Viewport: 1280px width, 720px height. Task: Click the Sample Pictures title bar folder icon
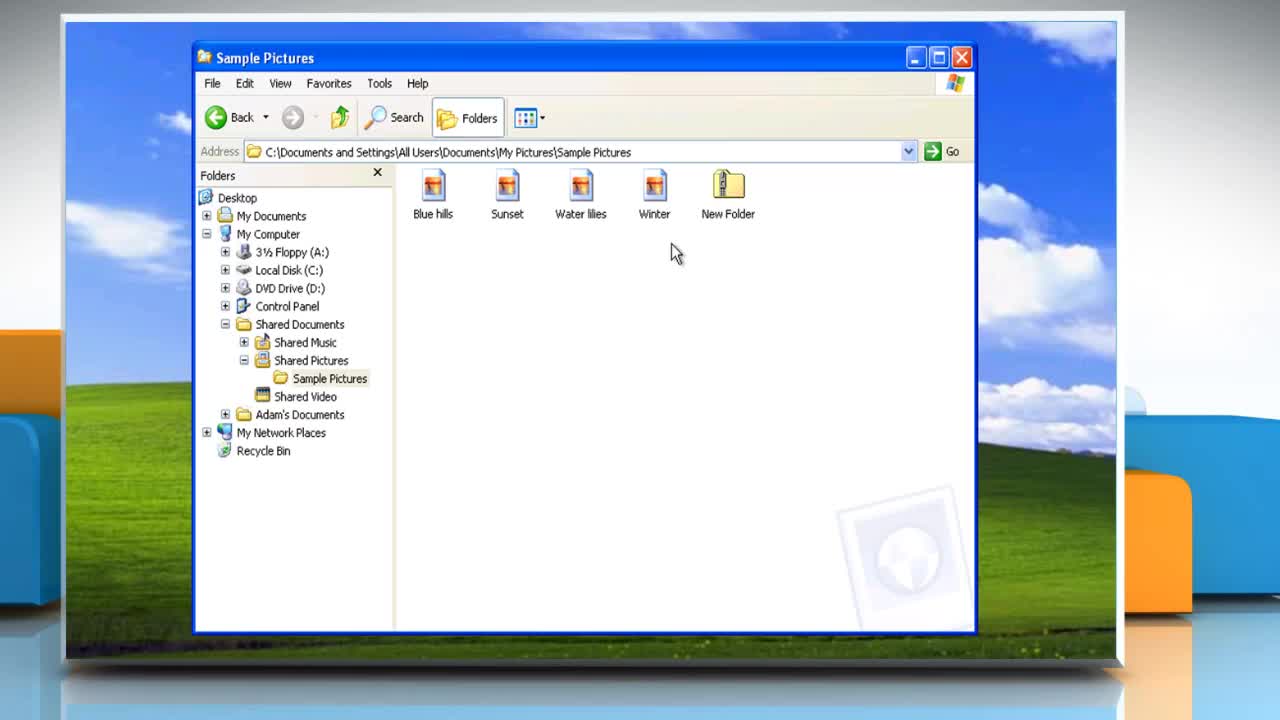click(x=205, y=57)
